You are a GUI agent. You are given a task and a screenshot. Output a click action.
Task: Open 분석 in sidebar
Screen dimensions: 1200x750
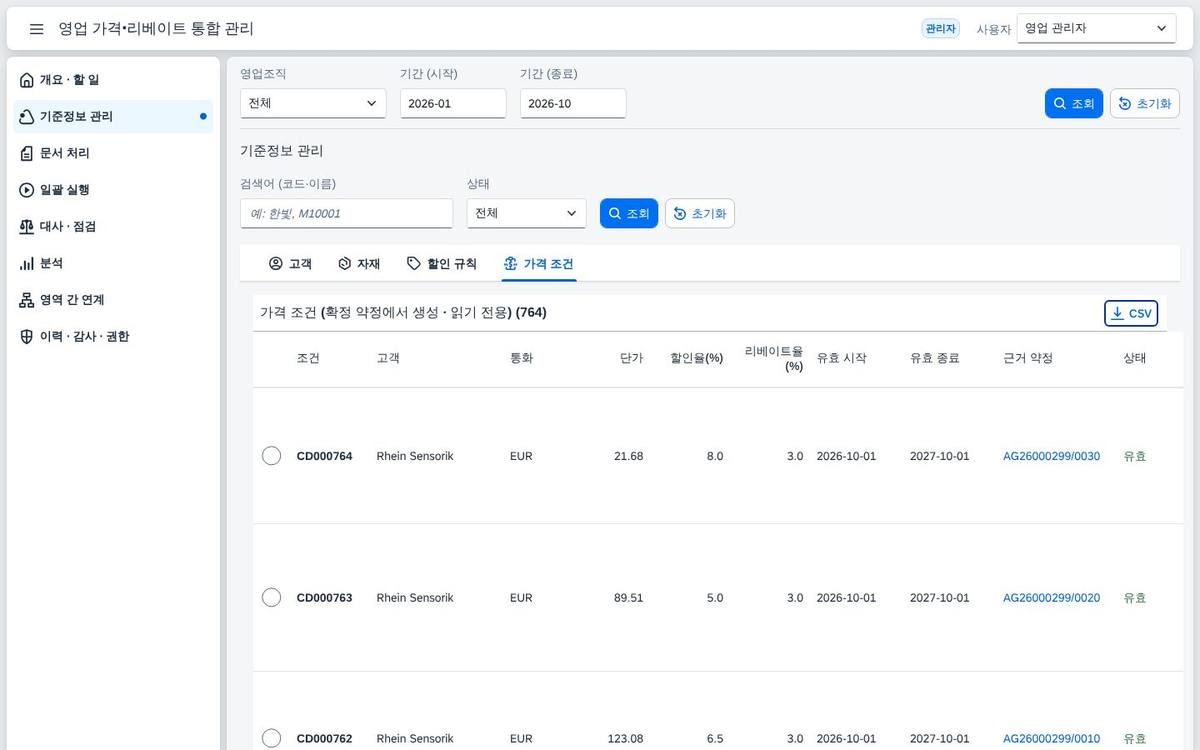(114, 263)
